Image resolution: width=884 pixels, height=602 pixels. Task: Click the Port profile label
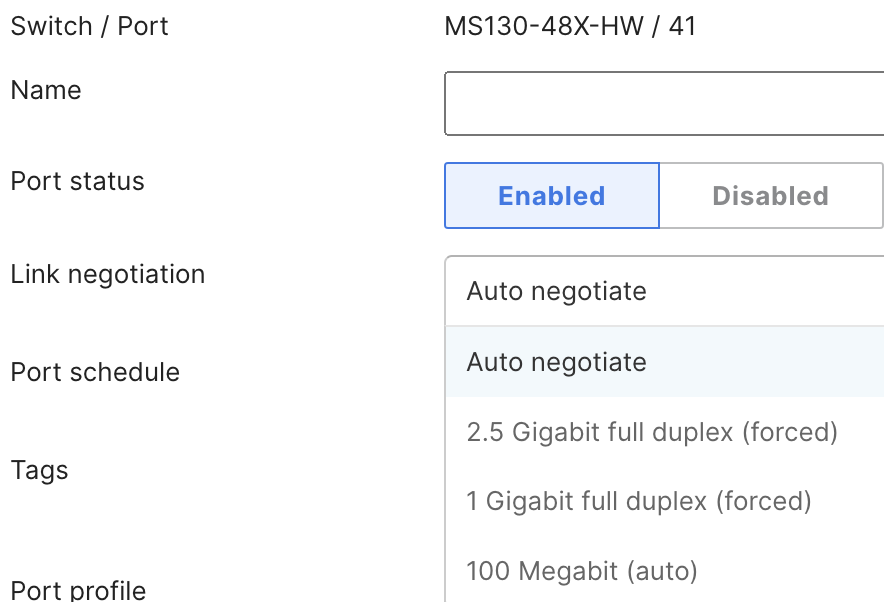pyautogui.click(x=78, y=589)
